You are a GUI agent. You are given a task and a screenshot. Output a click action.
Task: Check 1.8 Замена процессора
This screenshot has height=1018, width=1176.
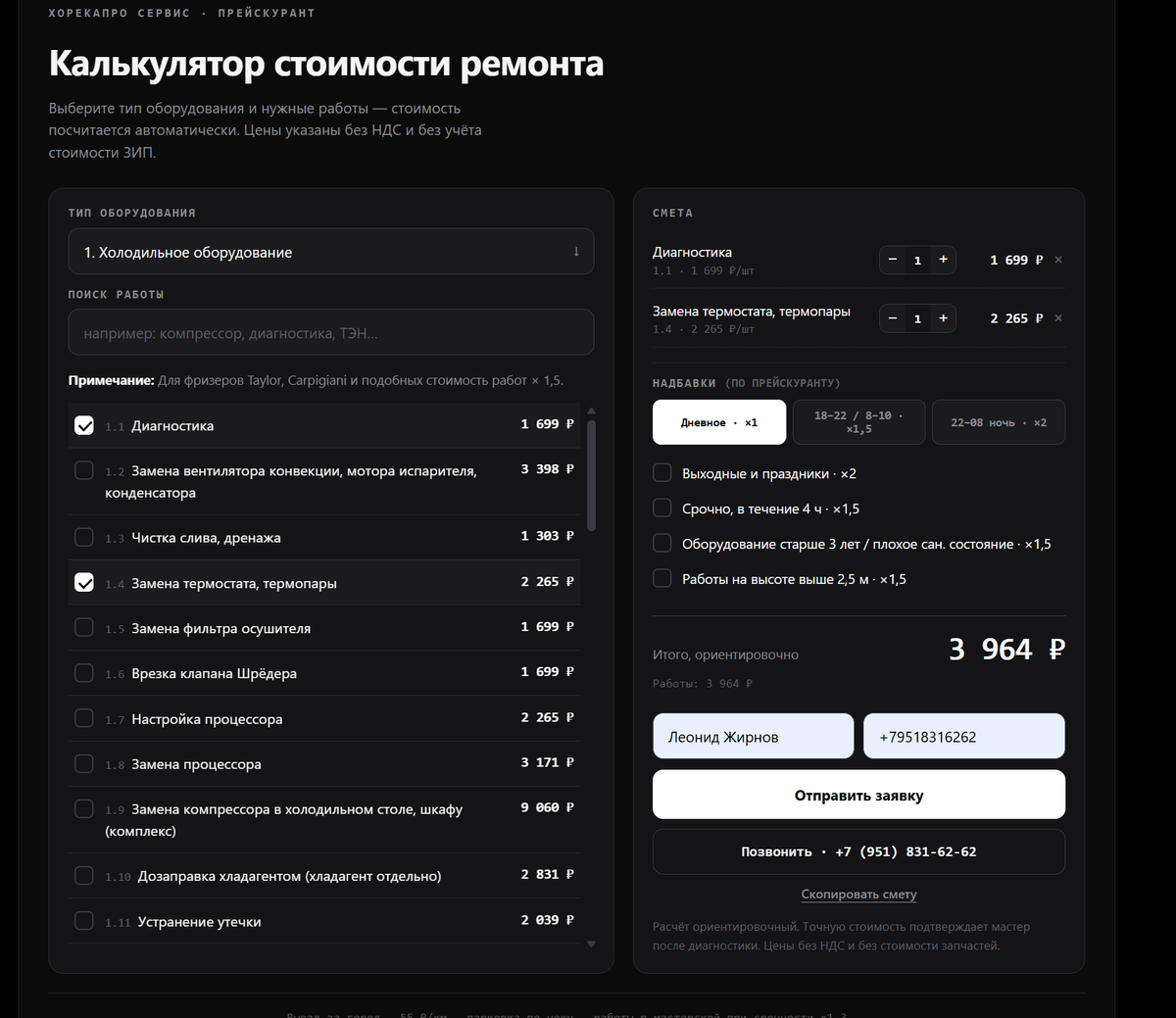(84, 763)
